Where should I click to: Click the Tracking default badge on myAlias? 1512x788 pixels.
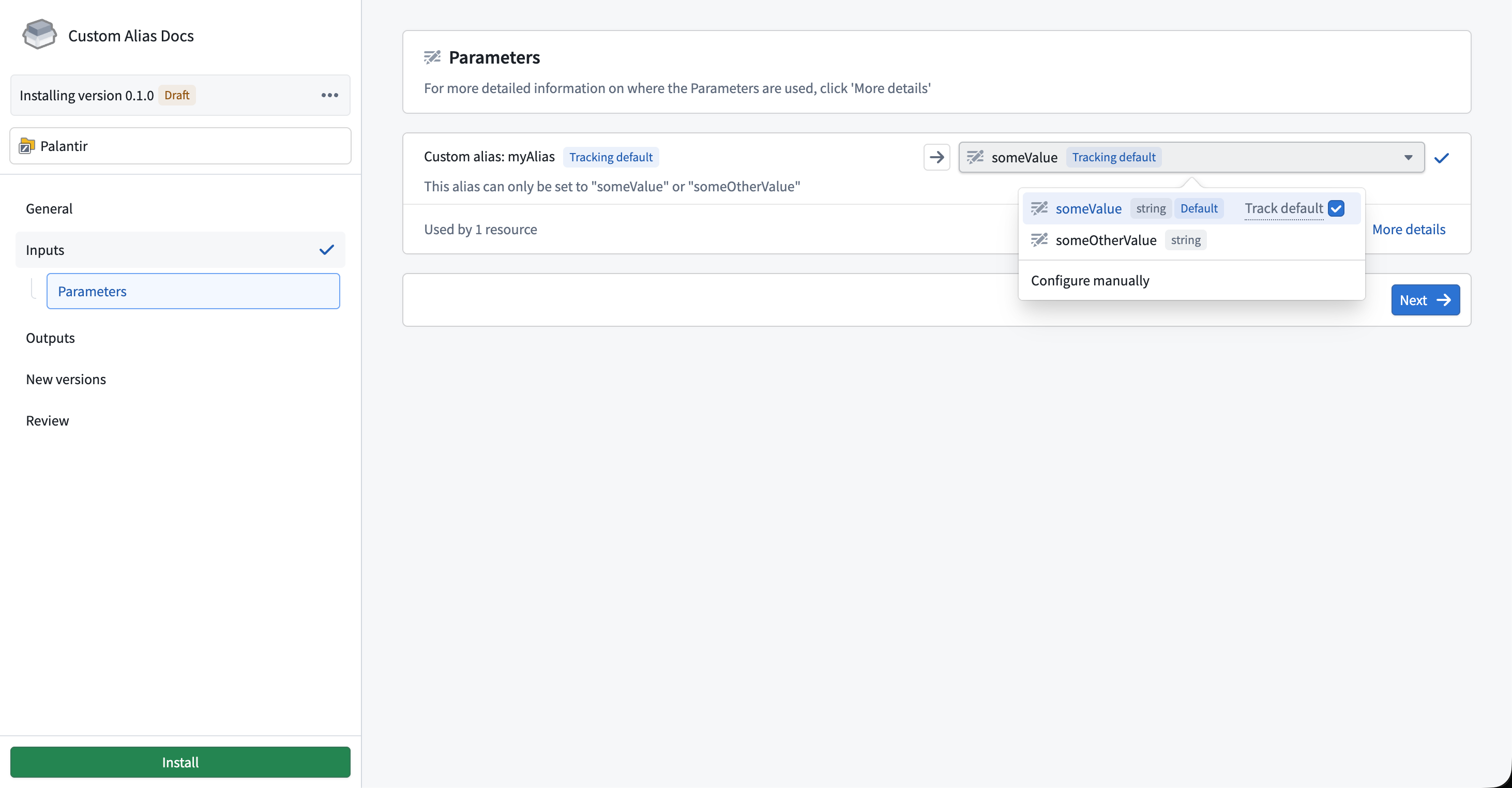point(610,157)
